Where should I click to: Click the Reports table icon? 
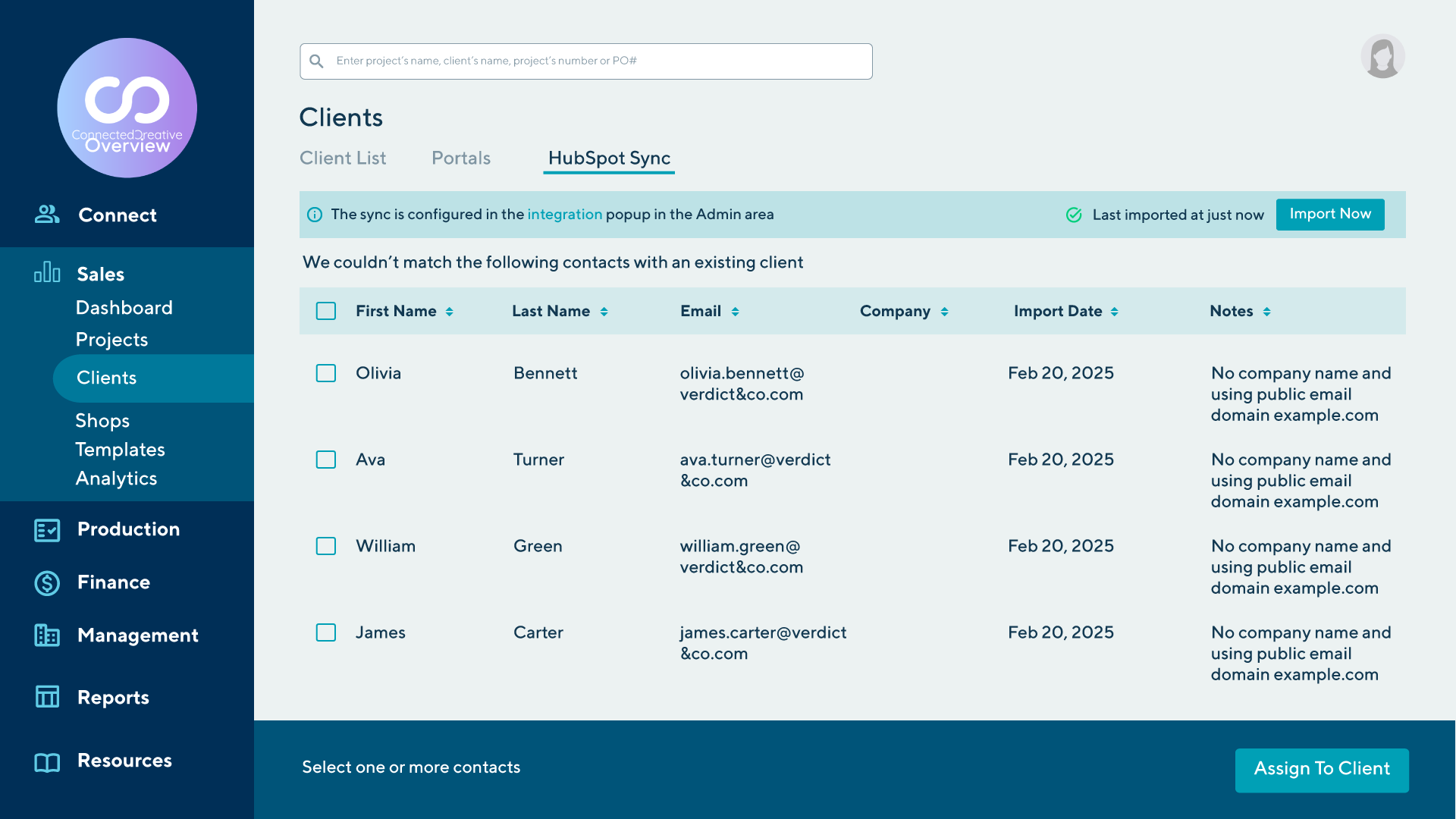[x=47, y=697]
